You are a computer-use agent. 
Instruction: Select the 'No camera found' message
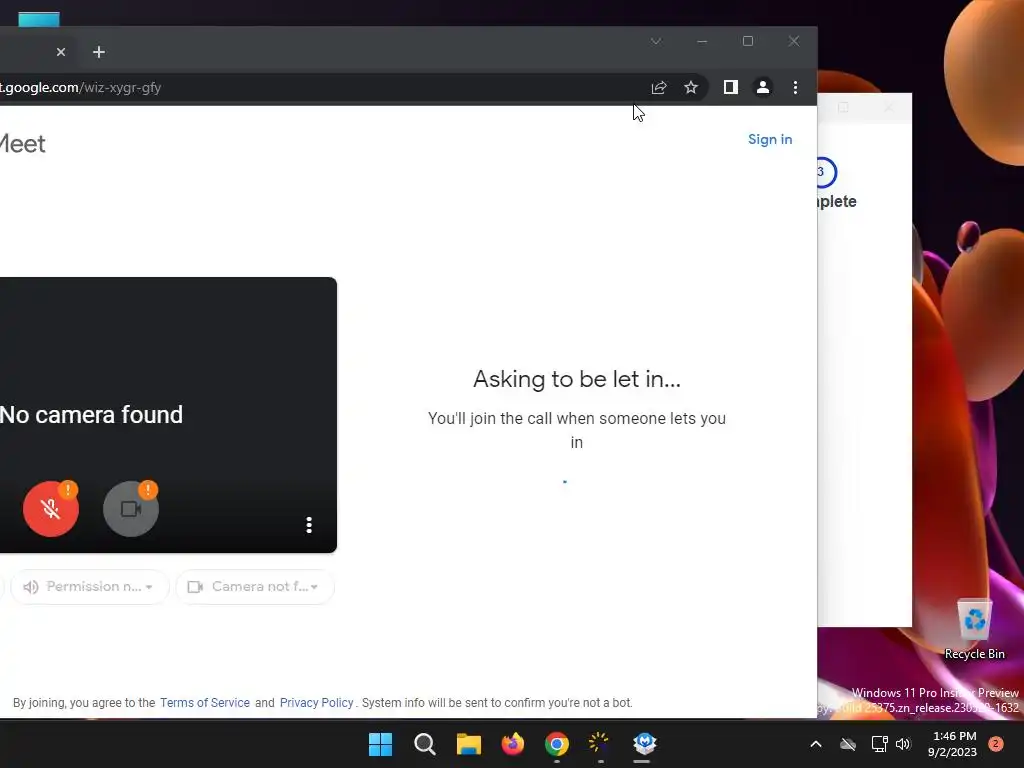pyautogui.click(x=91, y=415)
